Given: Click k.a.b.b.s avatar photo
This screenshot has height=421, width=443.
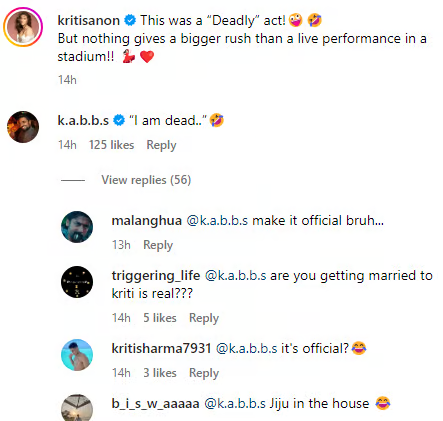Looking at the screenshot, I should coord(23,127).
